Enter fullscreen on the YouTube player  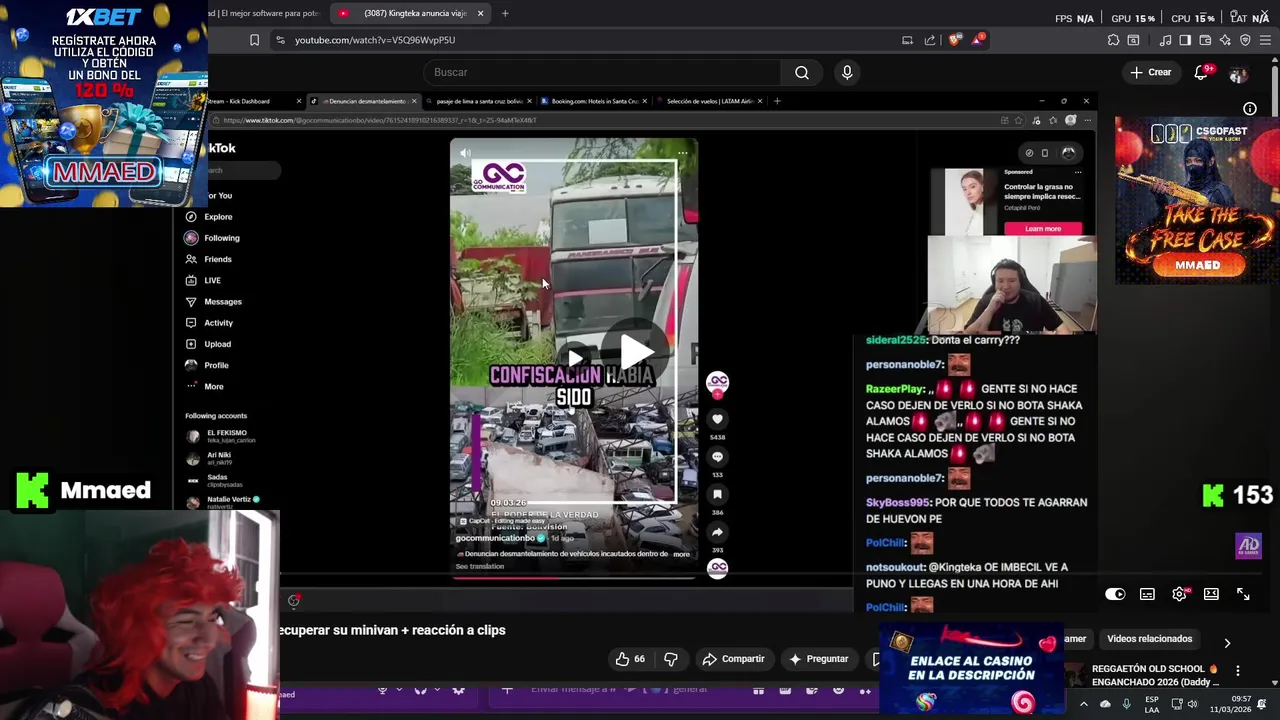click(1243, 594)
